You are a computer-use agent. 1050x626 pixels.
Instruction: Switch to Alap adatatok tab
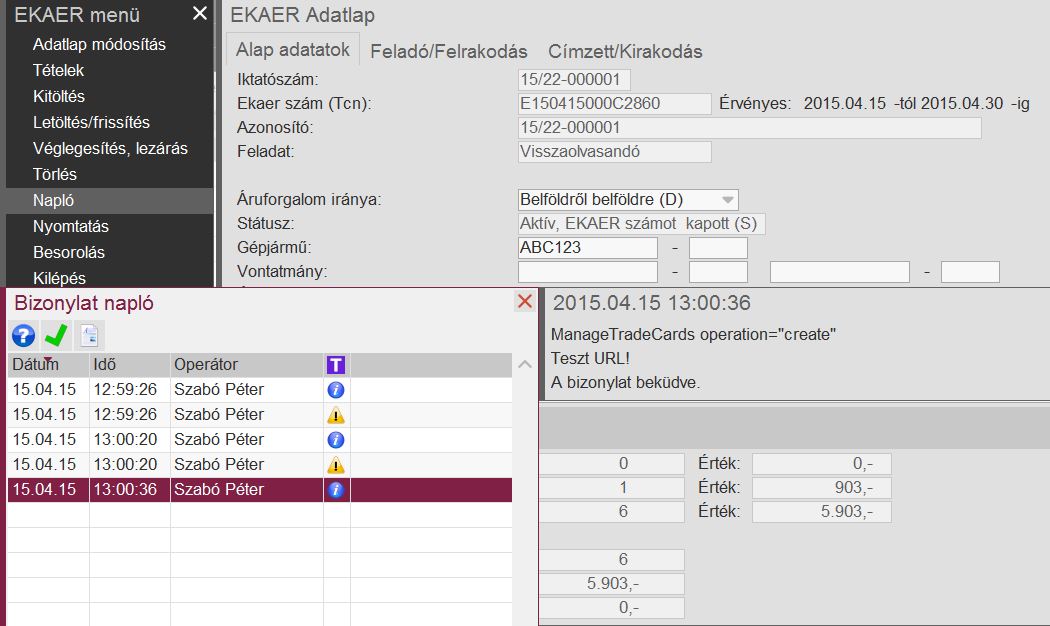pos(293,50)
